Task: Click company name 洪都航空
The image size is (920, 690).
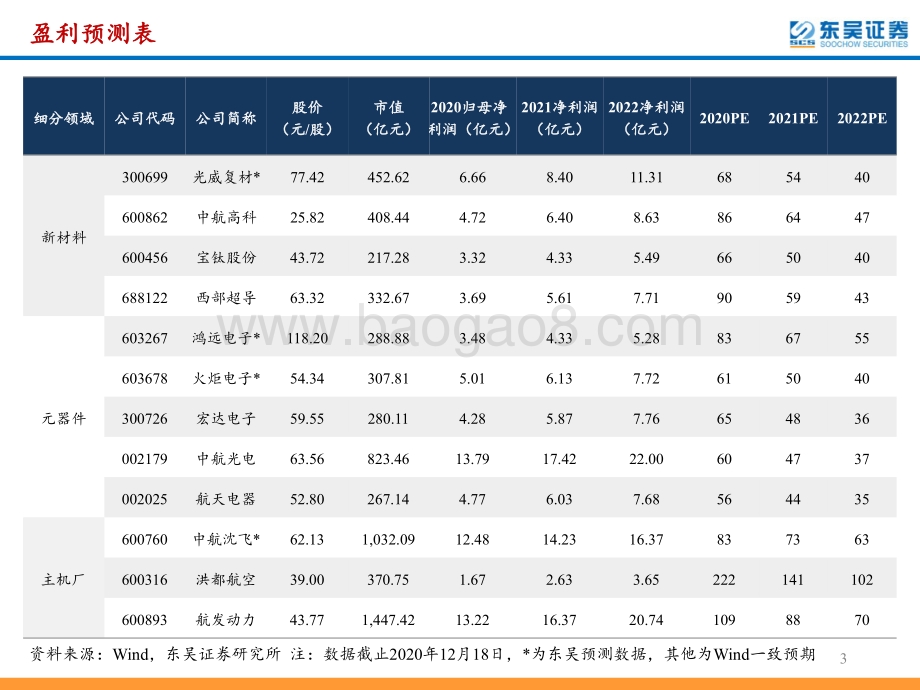Action: pos(226,580)
